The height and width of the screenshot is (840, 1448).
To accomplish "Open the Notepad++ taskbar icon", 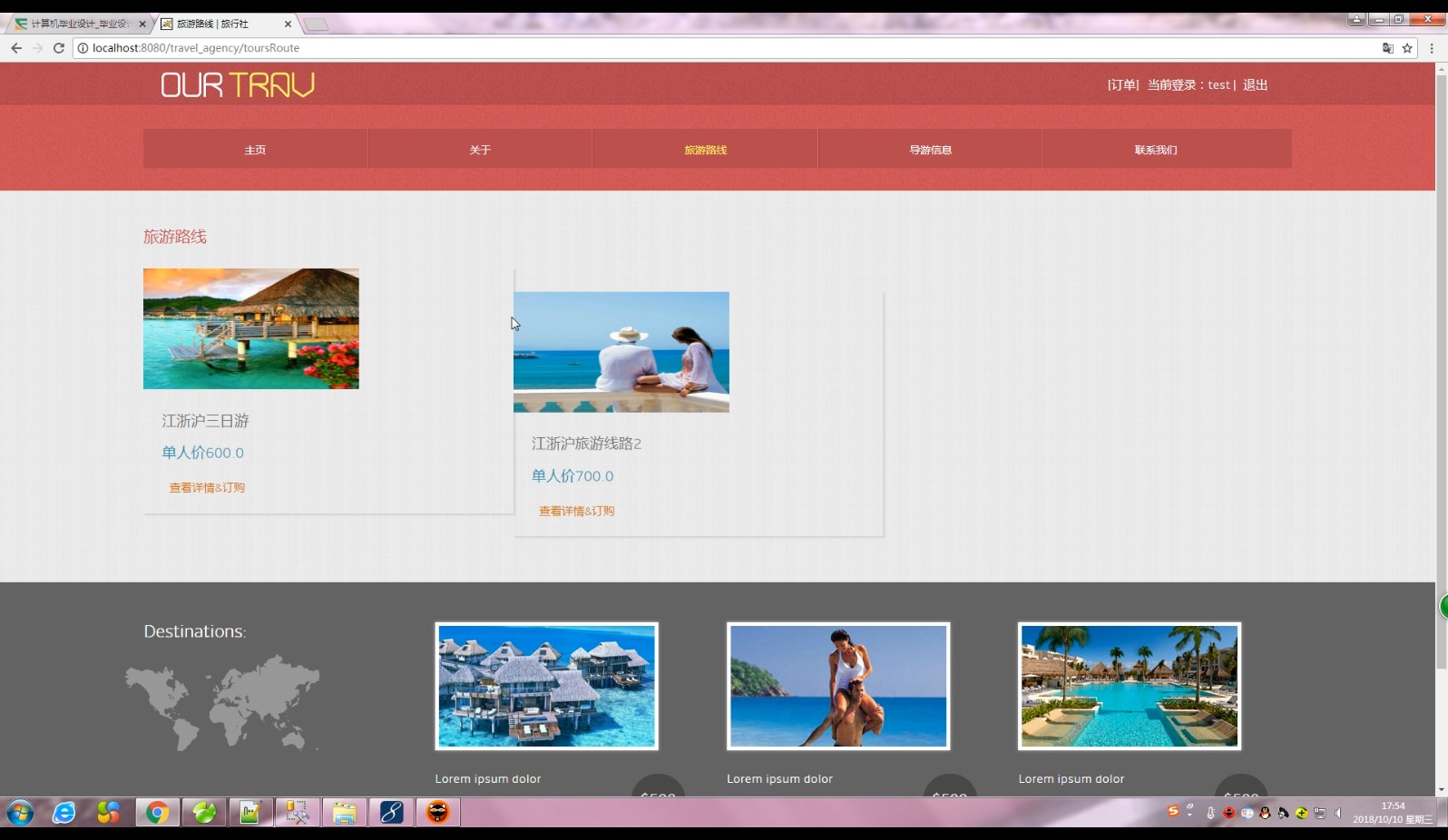I will (x=250, y=812).
